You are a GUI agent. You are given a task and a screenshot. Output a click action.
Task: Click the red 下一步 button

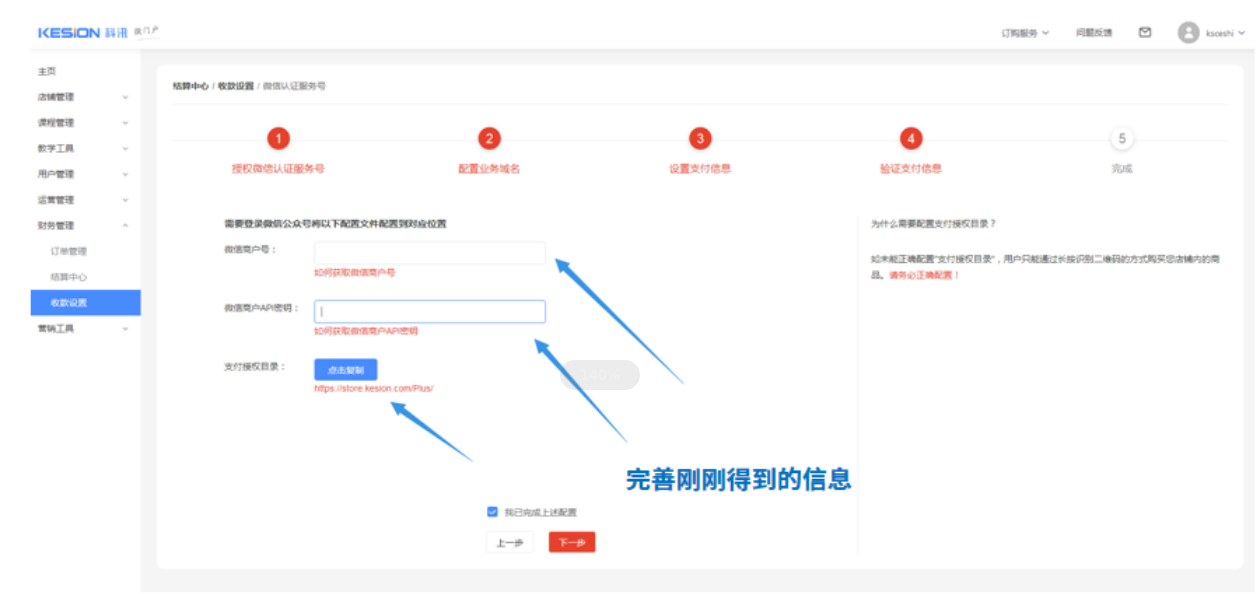pyautogui.click(x=572, y=542)
